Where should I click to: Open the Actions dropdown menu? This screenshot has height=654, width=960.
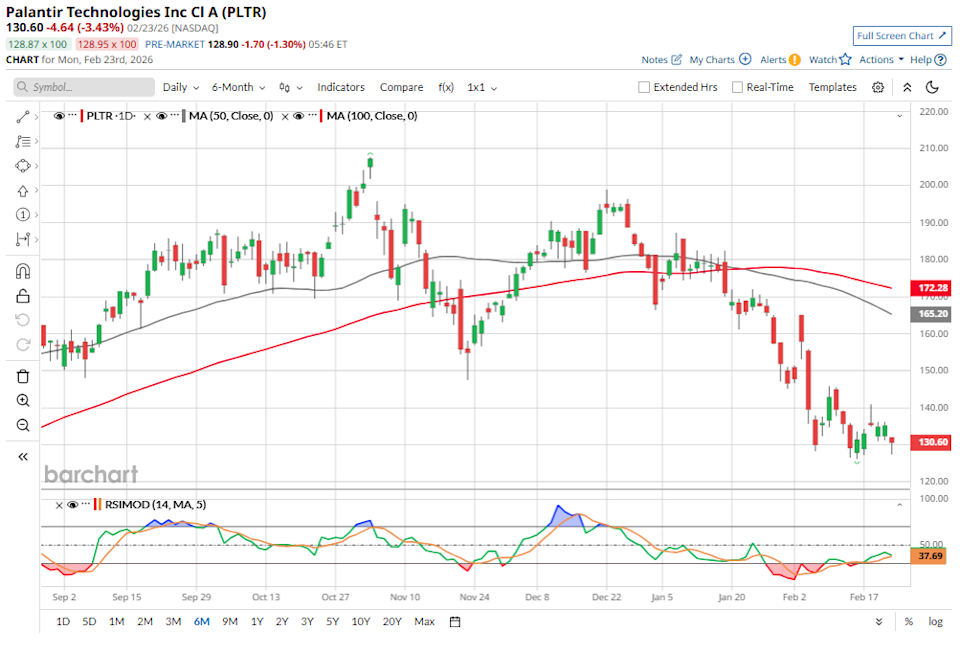[881, 60]
